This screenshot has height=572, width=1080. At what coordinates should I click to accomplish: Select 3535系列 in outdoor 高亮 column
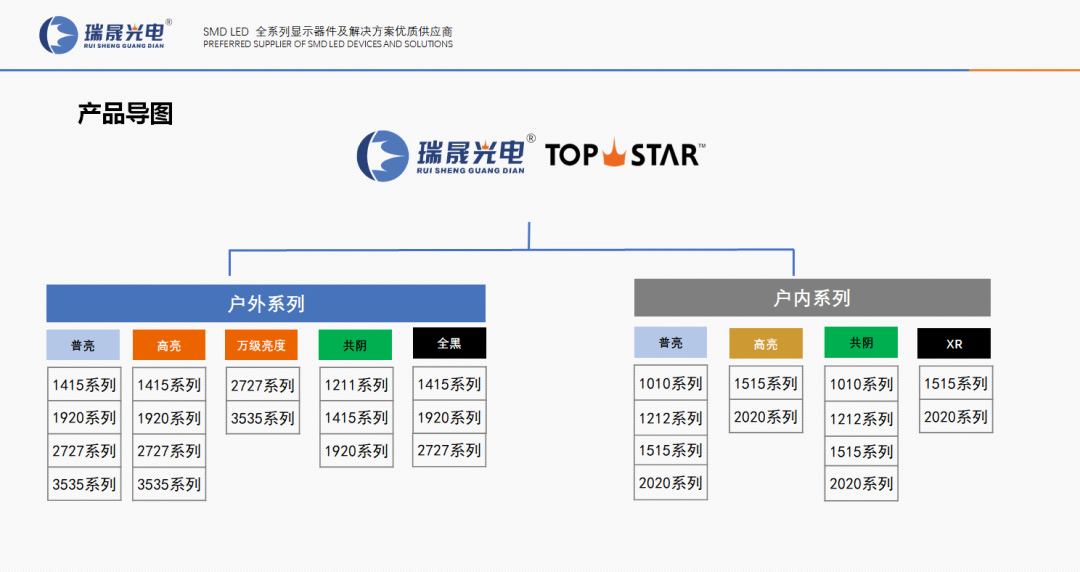pyautogui.click(x=169, y=484)
